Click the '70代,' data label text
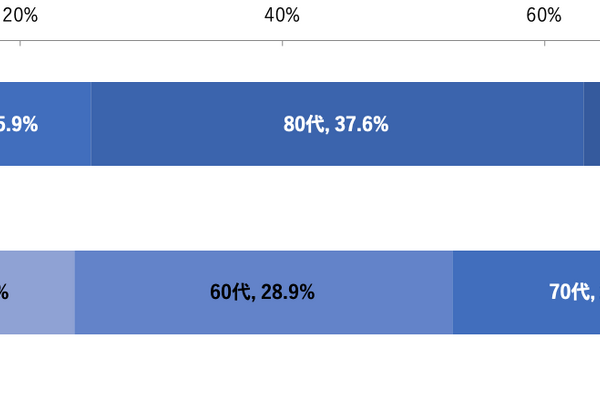 (x=573, y=292)
